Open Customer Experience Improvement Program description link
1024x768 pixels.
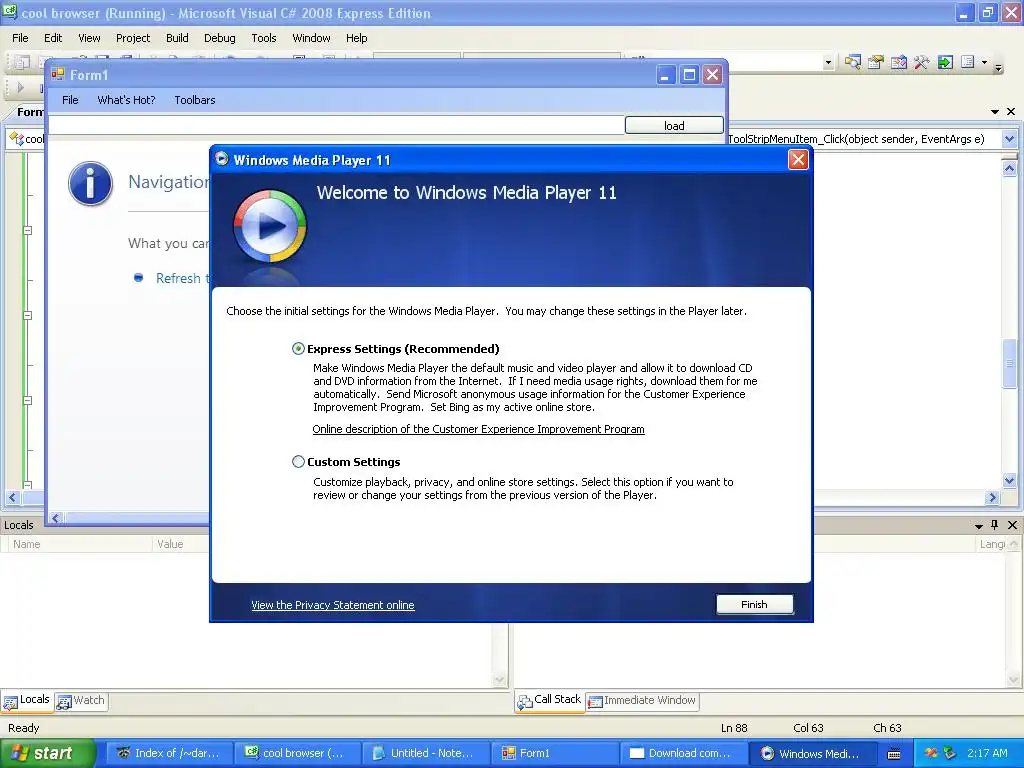[x=478, y=429]
